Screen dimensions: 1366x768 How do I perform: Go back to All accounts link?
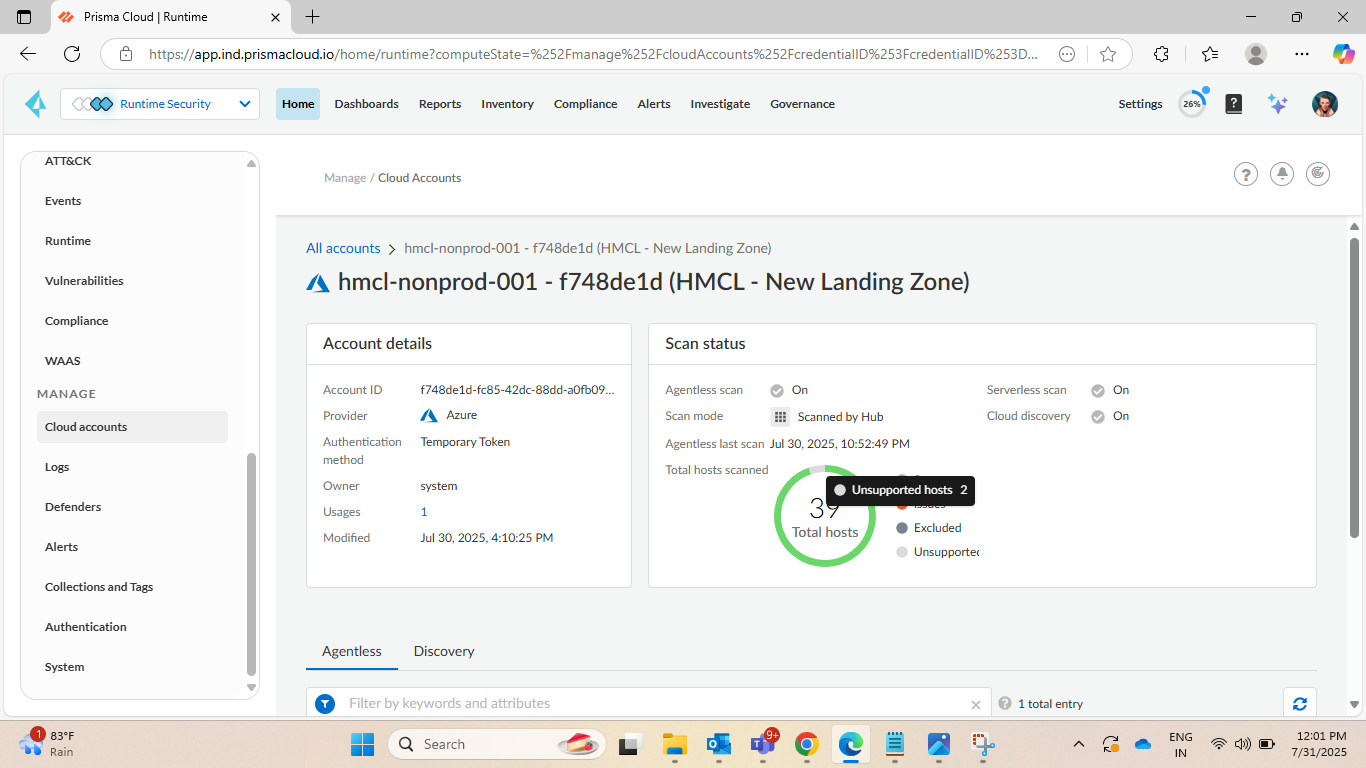[x=343, y=248]
